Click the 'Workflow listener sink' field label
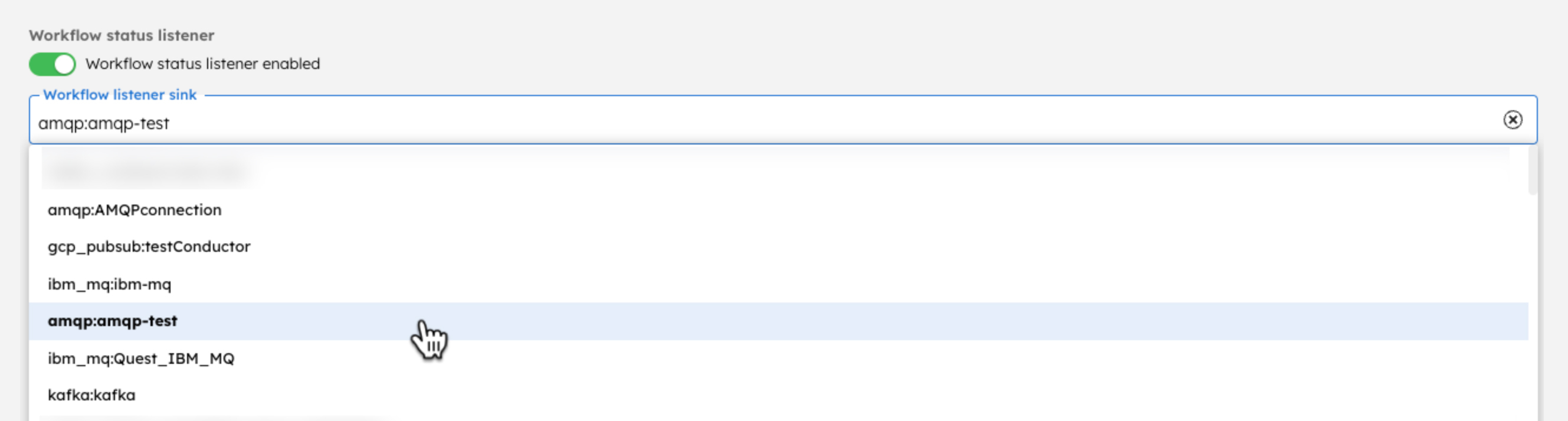The height and width of the screenshot is (421, 1568). (120, 95)
